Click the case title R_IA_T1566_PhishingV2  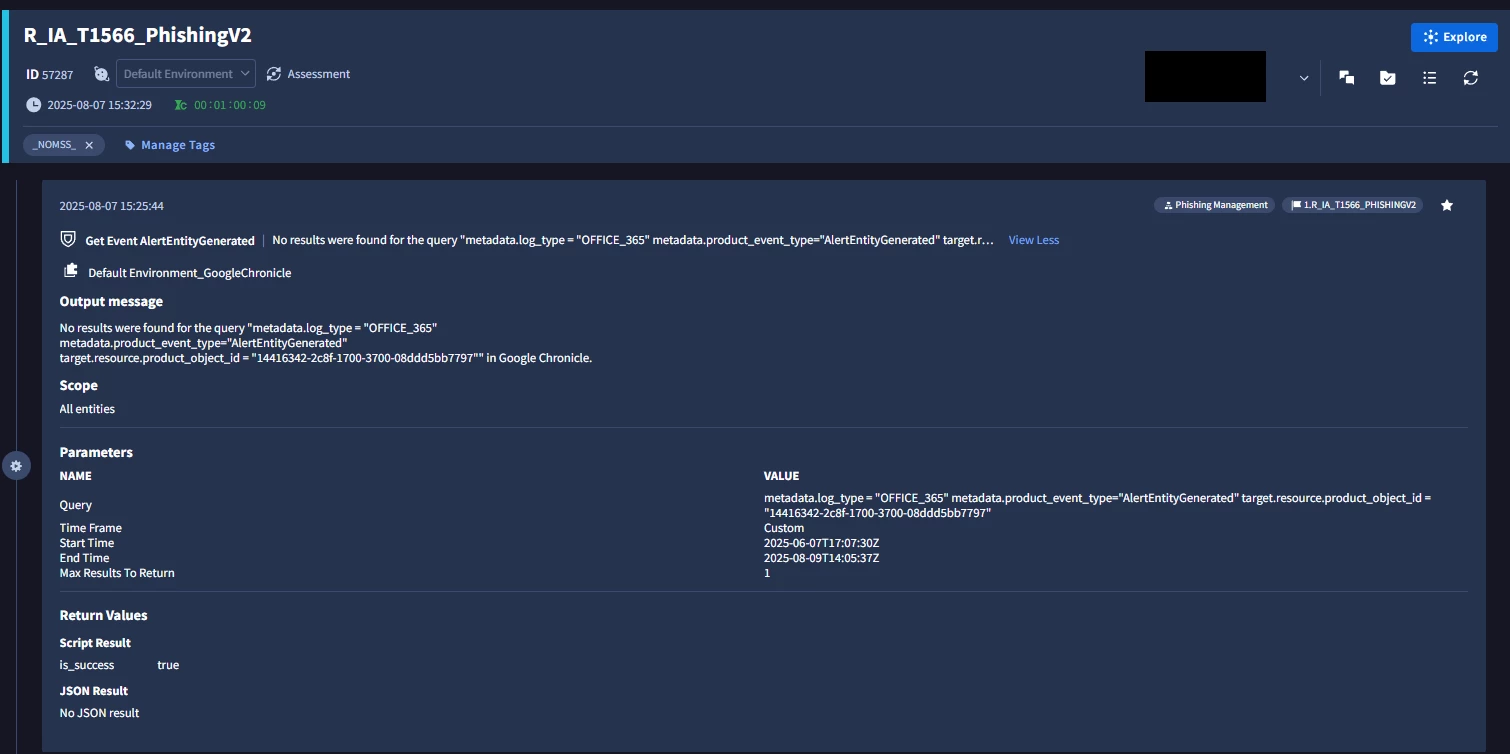coord(138,35)
